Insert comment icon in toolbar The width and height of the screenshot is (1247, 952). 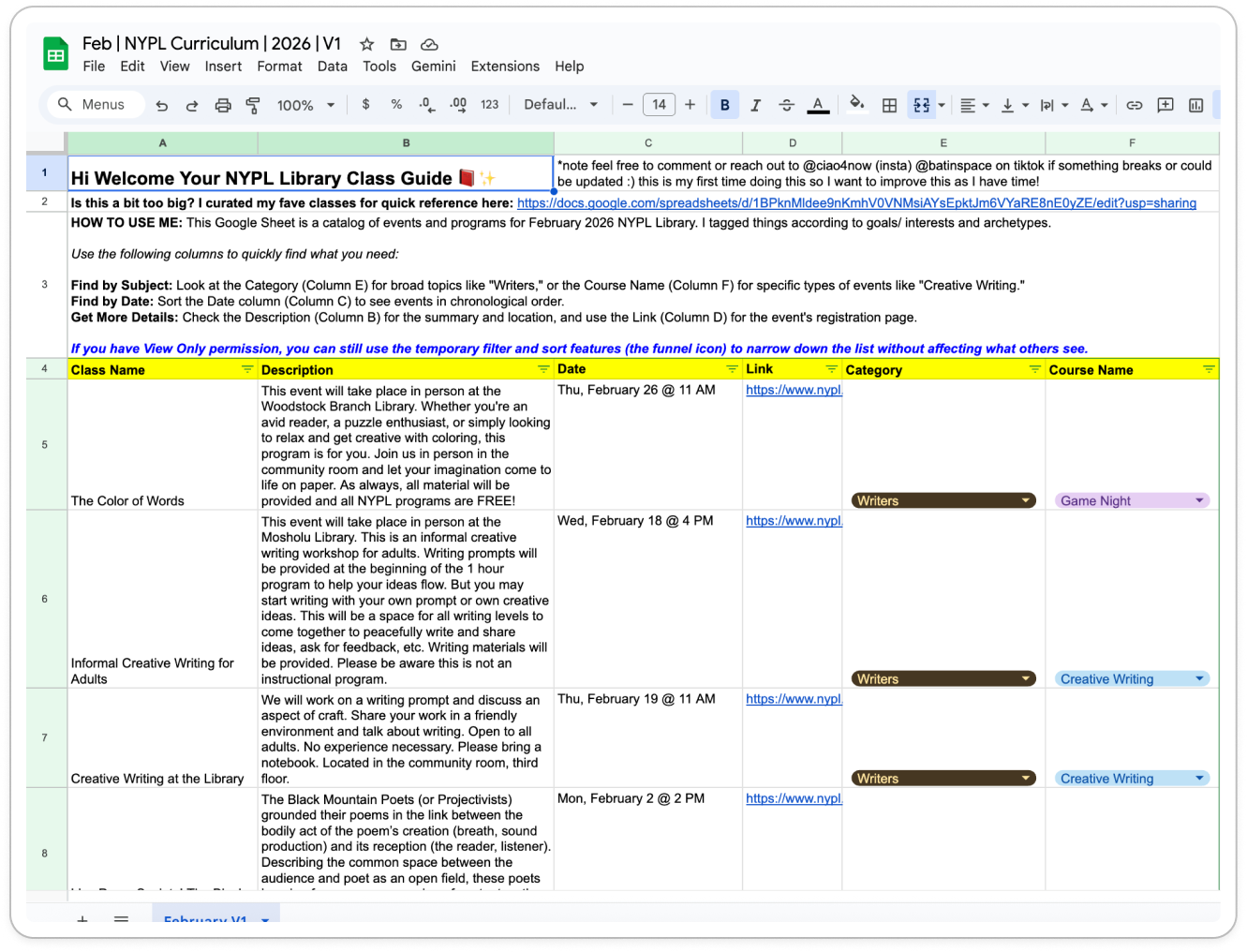(x=1165, y=105)
